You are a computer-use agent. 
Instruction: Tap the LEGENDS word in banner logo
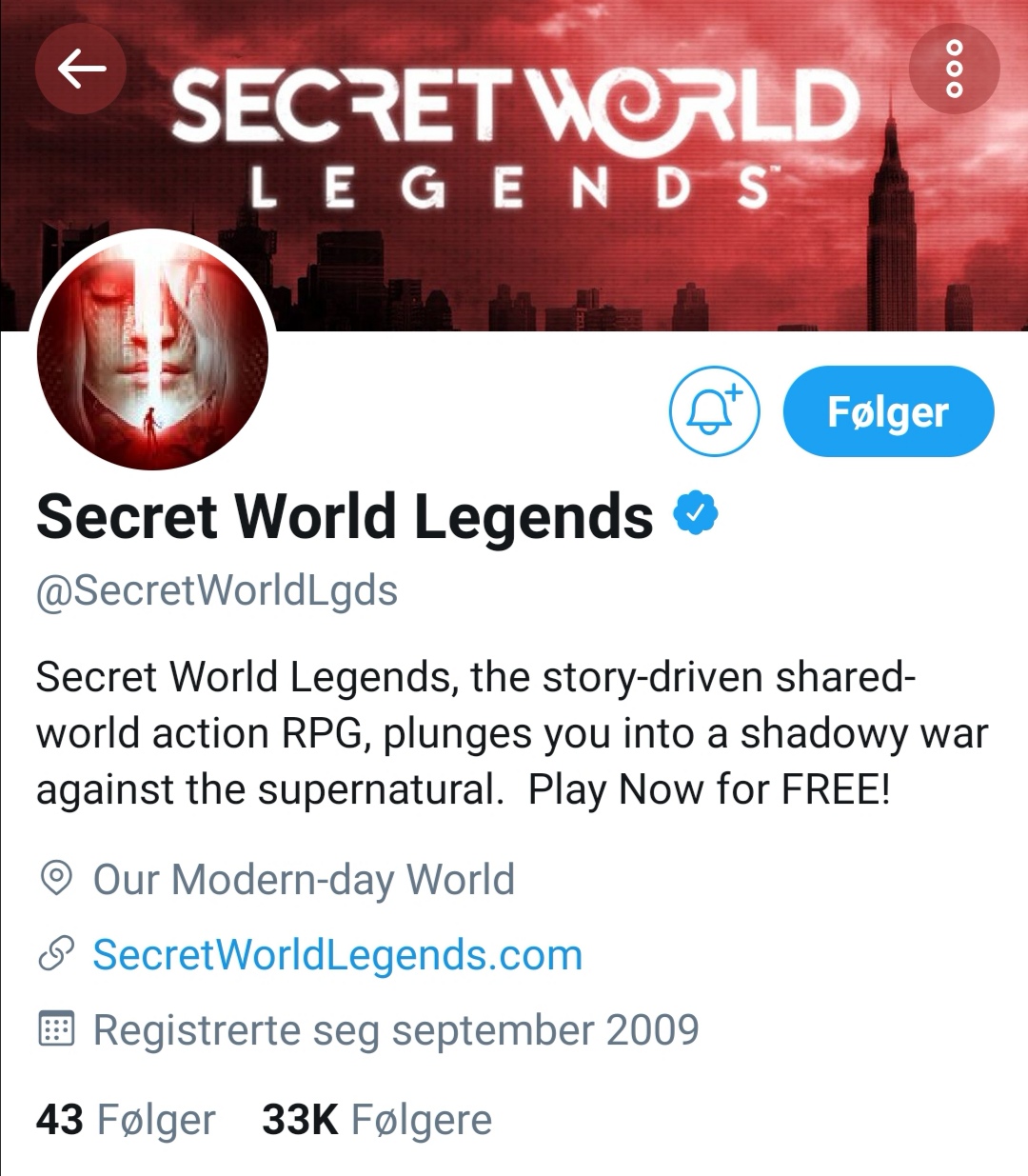pyautogui.click(x=511, y=189)
